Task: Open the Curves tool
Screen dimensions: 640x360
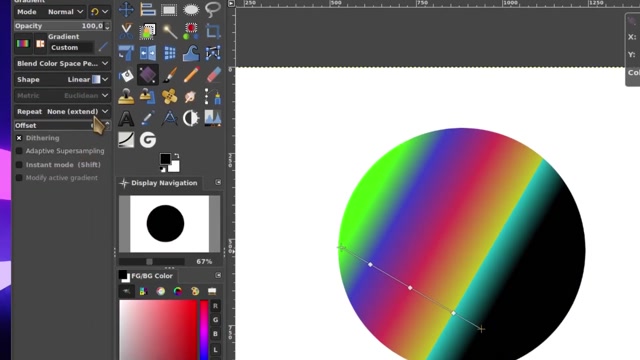Action: coord(126,140)
